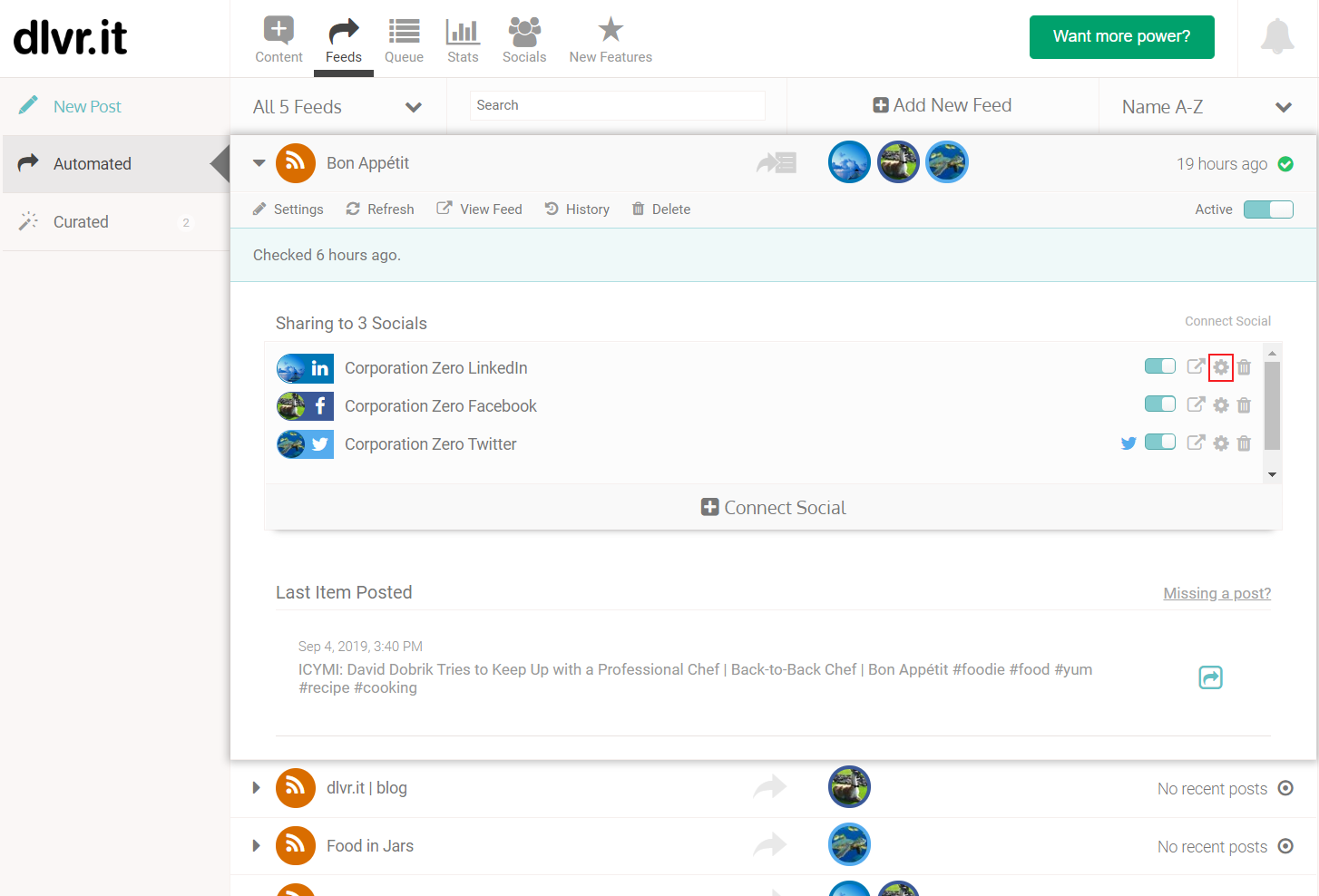
Task: Refresh the Bon Appétit feed
Action: tap(380, 209)
